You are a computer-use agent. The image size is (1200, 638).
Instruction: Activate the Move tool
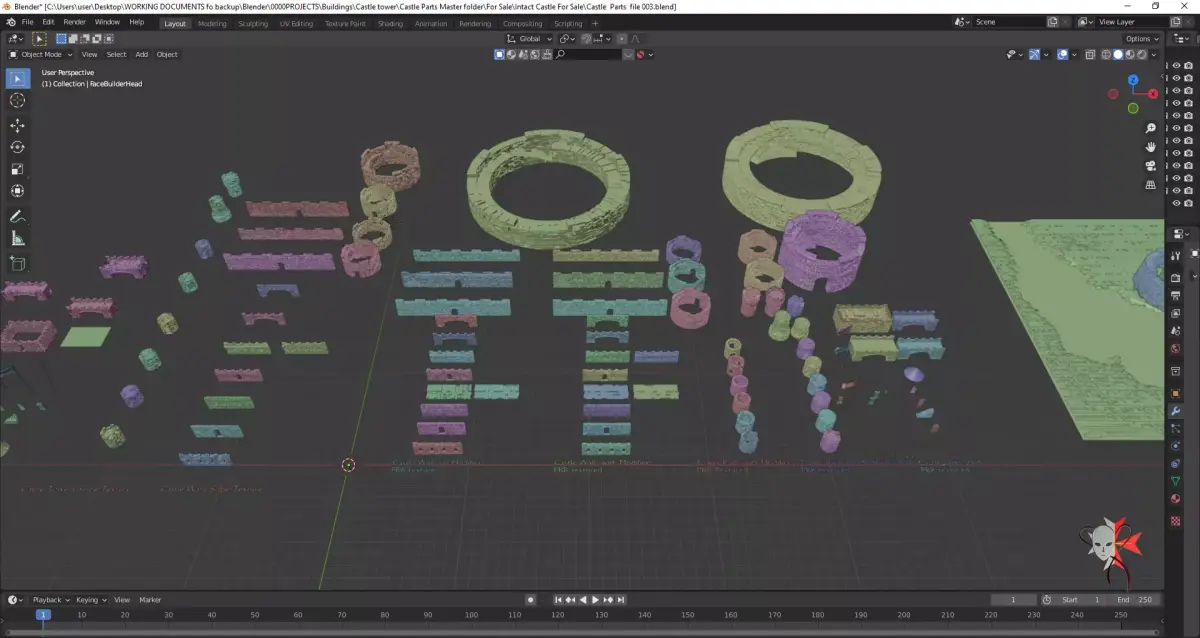click(x=17, y=125)
